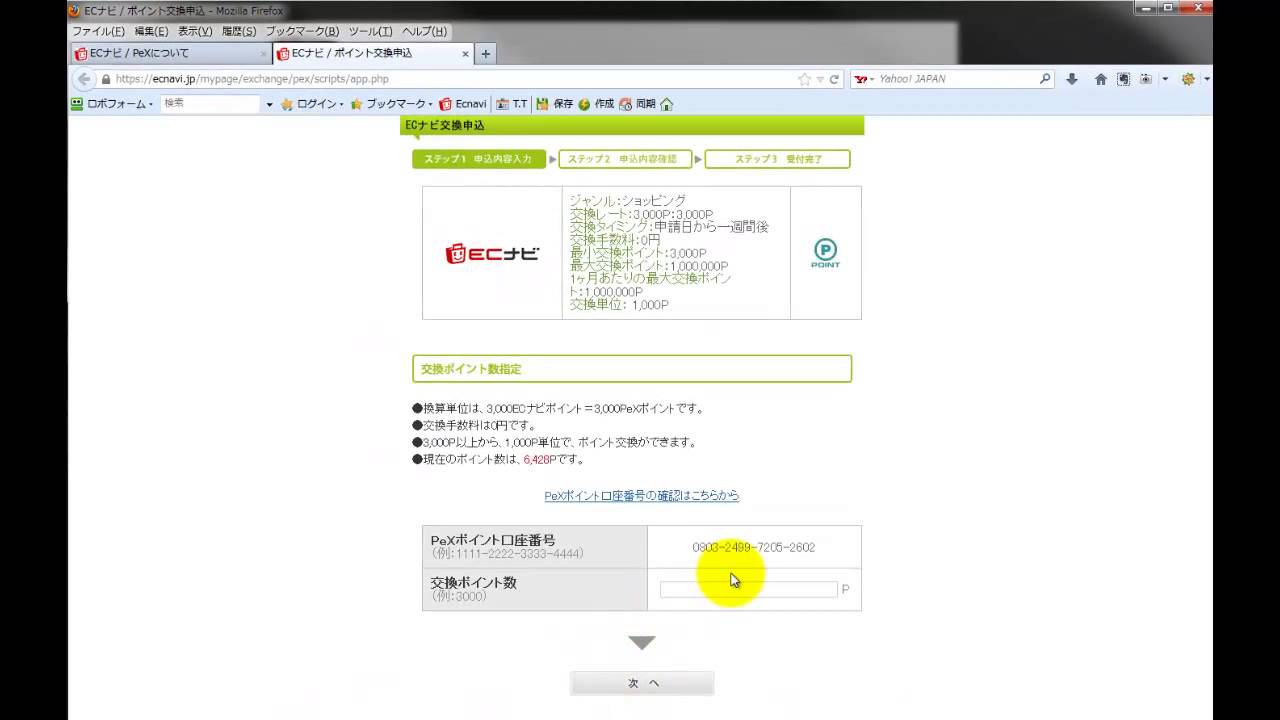This screenshot has height=720, width=1280.
Task: Open the Yahoo search engine selector dropdown
Action: (x=864, y=79)
